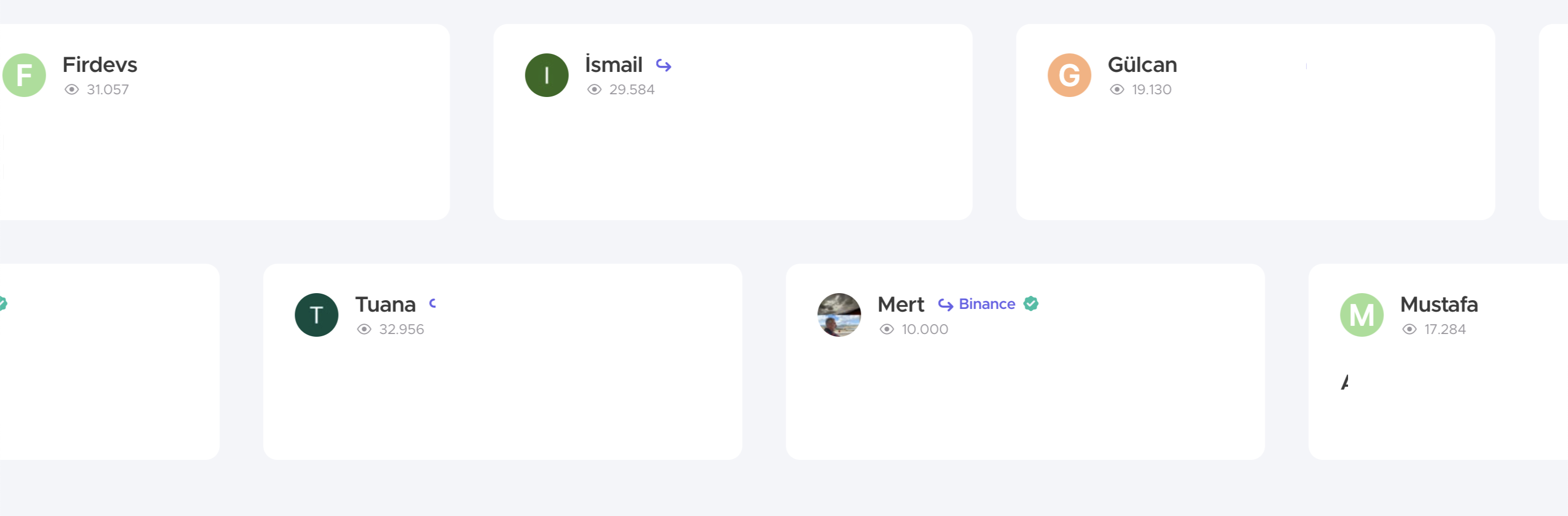Open Gülcan's orange G avatar
Viewport: 1568px width, 516px height.
tap(1069, 75)
